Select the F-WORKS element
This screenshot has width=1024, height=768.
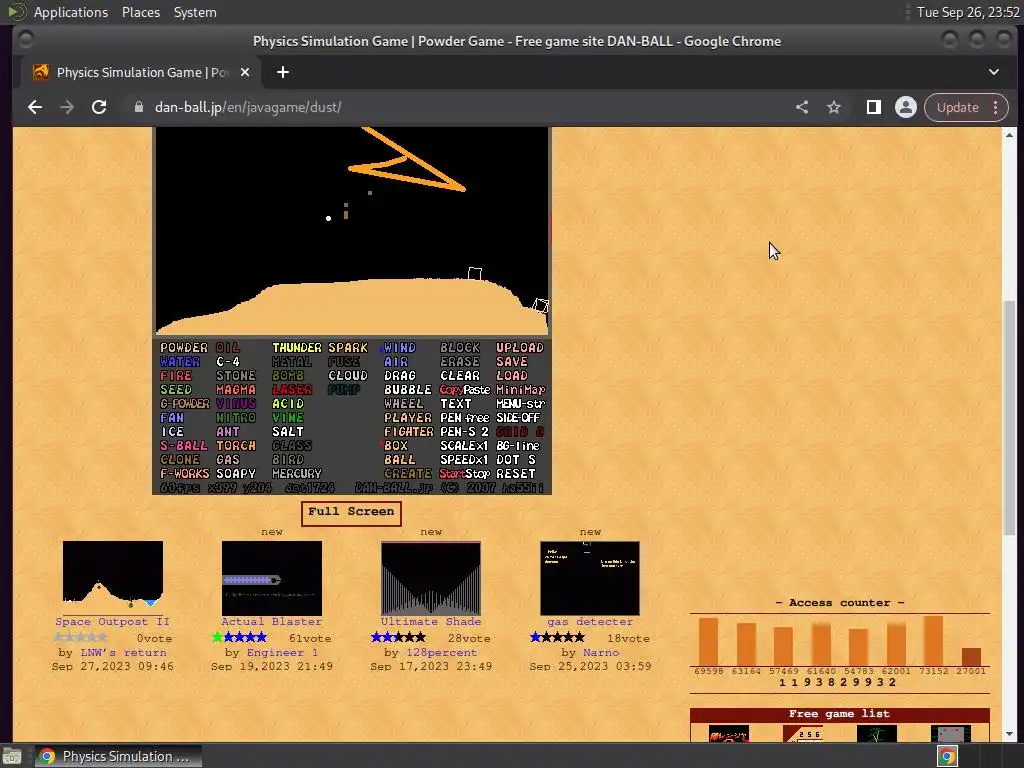[185, 474]
